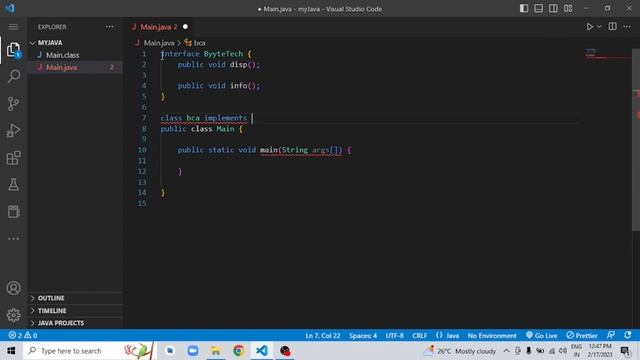Click line number 7 in gutter
Screen dimensions: 640x360
pyautogui.click(x=144, y=118)
